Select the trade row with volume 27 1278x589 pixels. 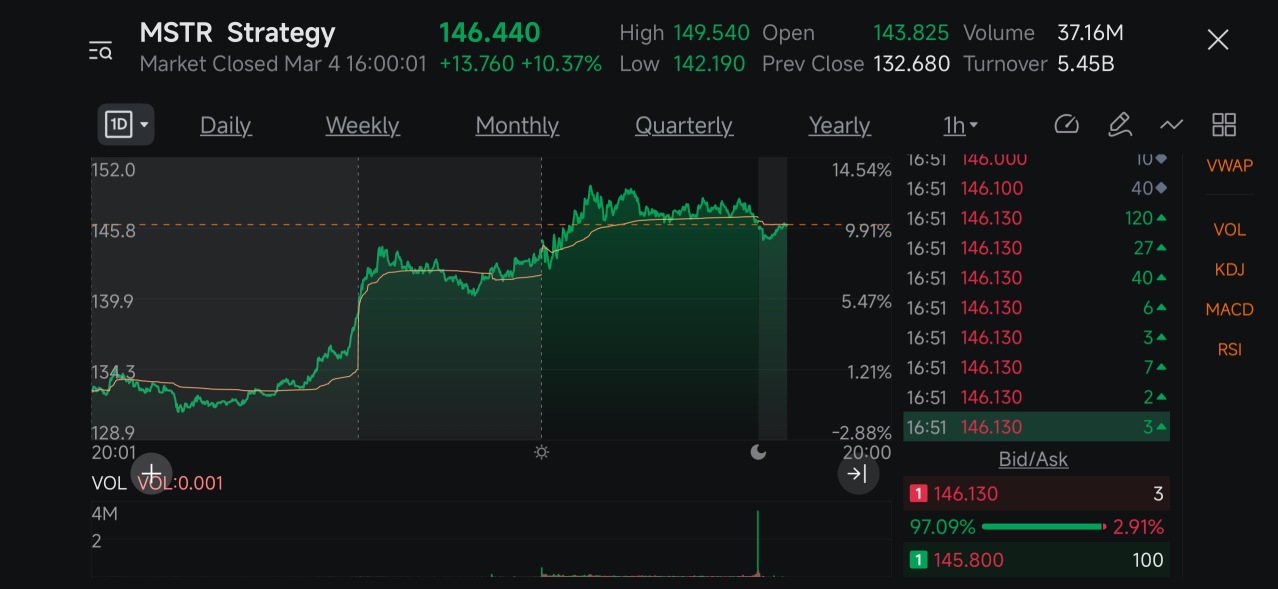(x=1036, y=248)
